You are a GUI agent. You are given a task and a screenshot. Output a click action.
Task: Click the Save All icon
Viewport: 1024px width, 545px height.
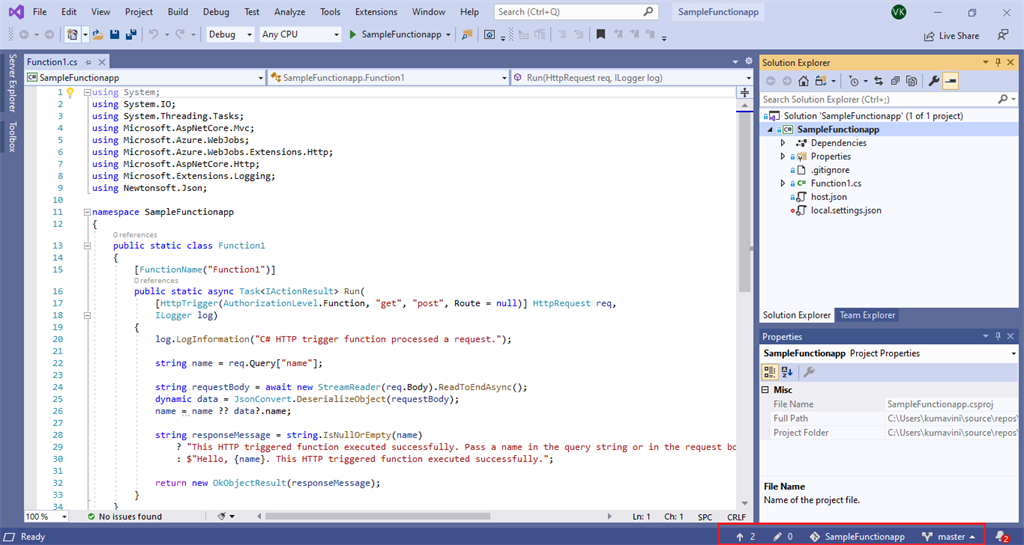[131, 35]
